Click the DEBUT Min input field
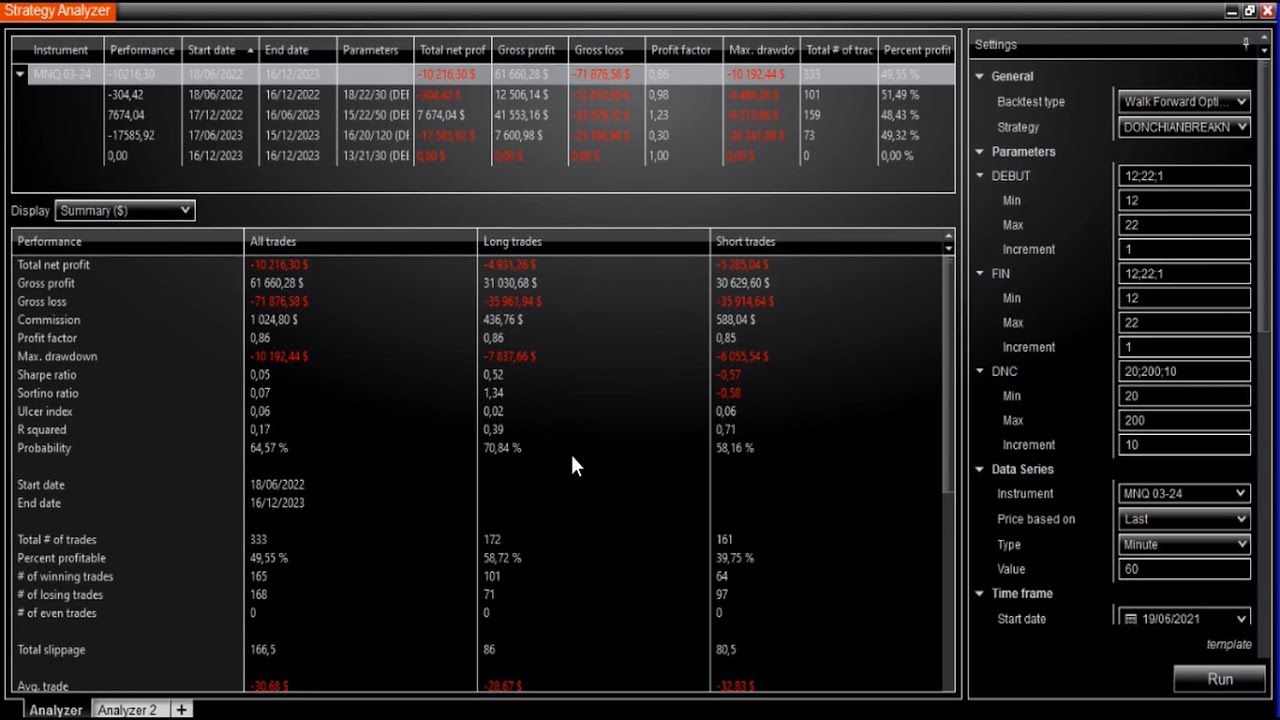 [x=1184, y=200]
